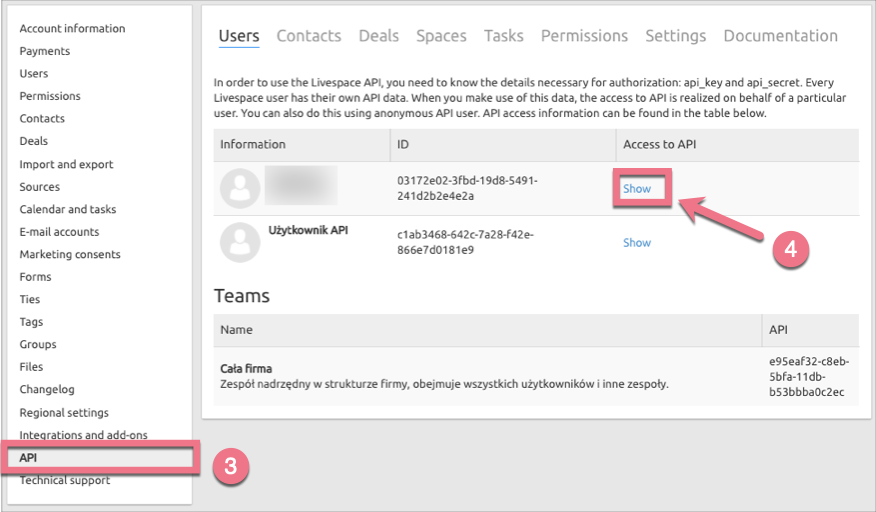Open the Documentation tab
The image size is (876, 512).
780,36
